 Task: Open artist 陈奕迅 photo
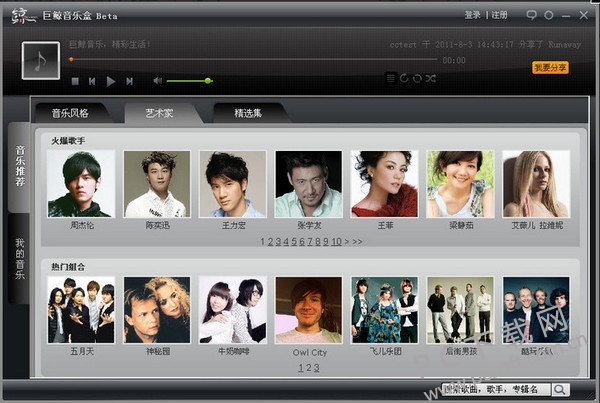157,184
